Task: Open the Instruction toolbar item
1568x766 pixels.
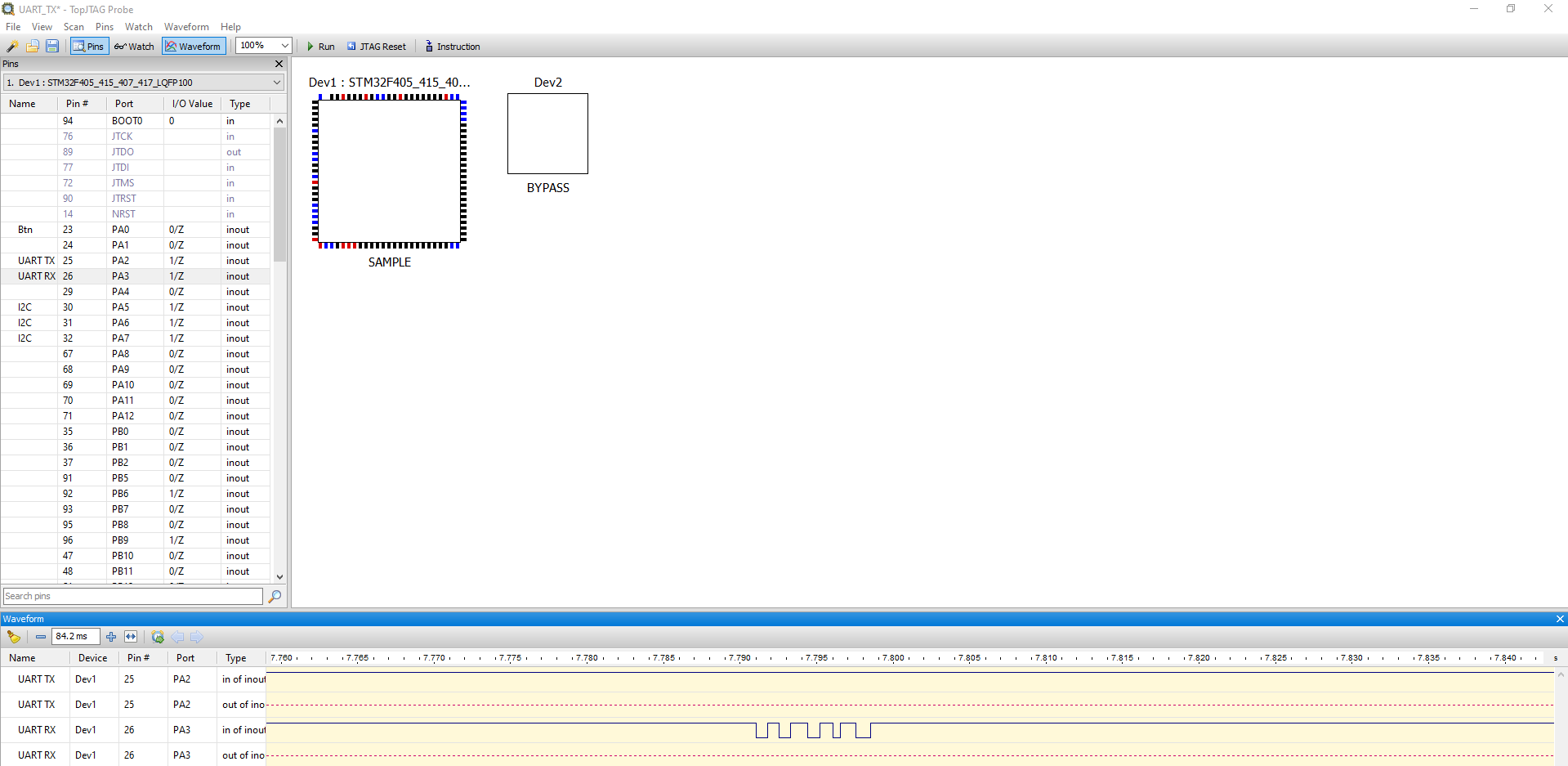Action: (453, 46)
